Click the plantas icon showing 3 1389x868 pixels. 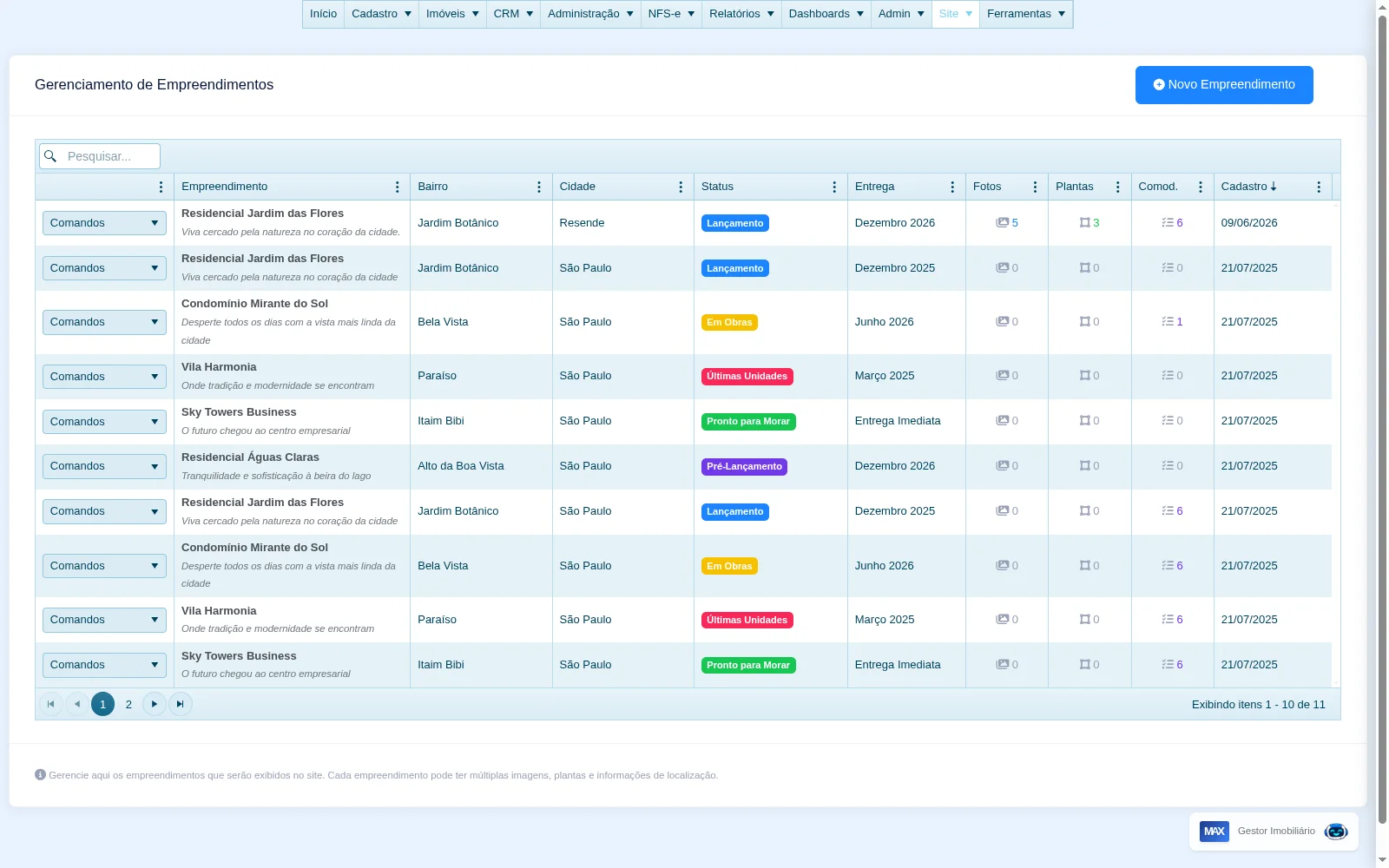[x=1084, y=223]
